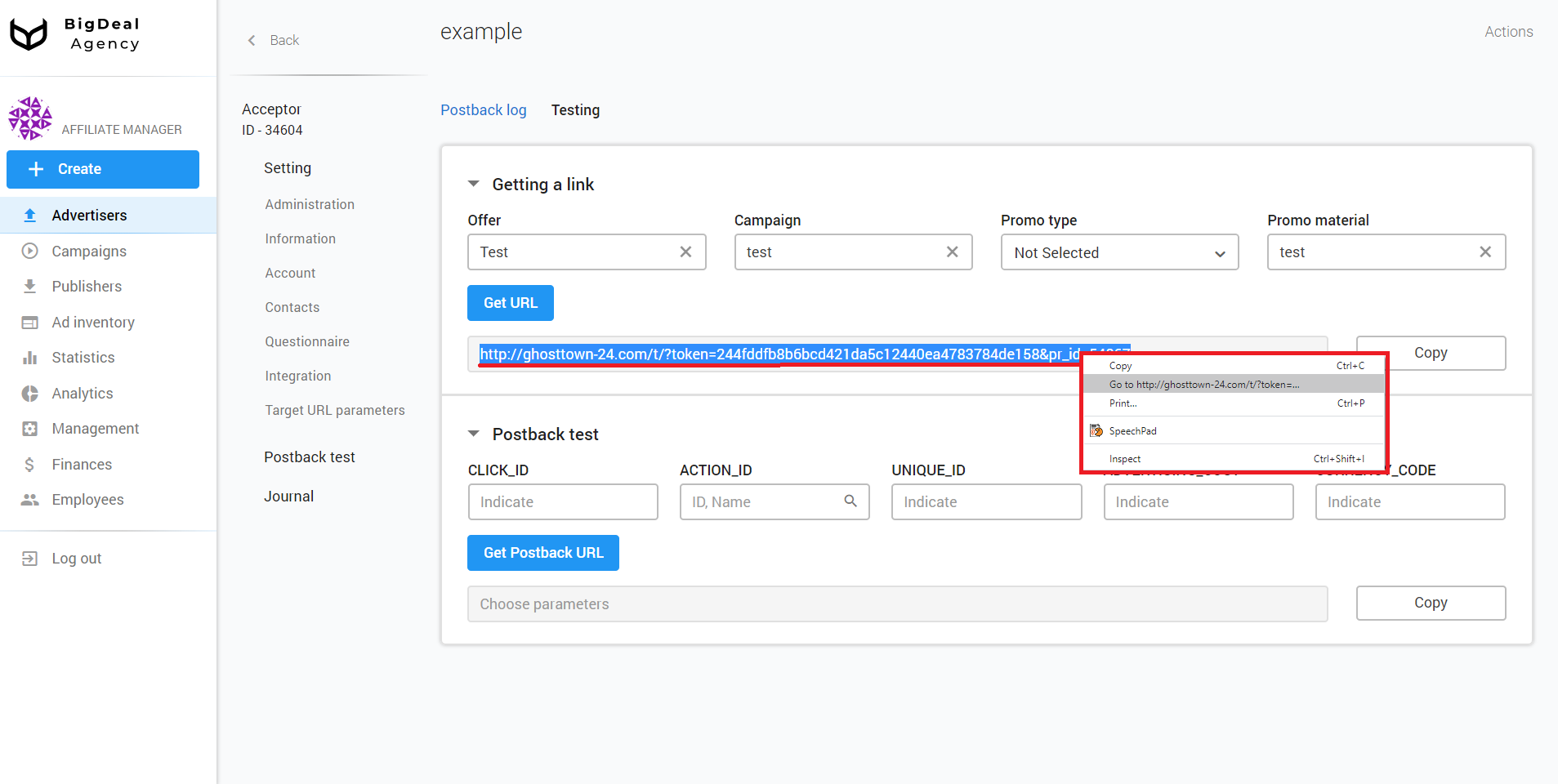Open the Publishers section

tap(86, 286)
